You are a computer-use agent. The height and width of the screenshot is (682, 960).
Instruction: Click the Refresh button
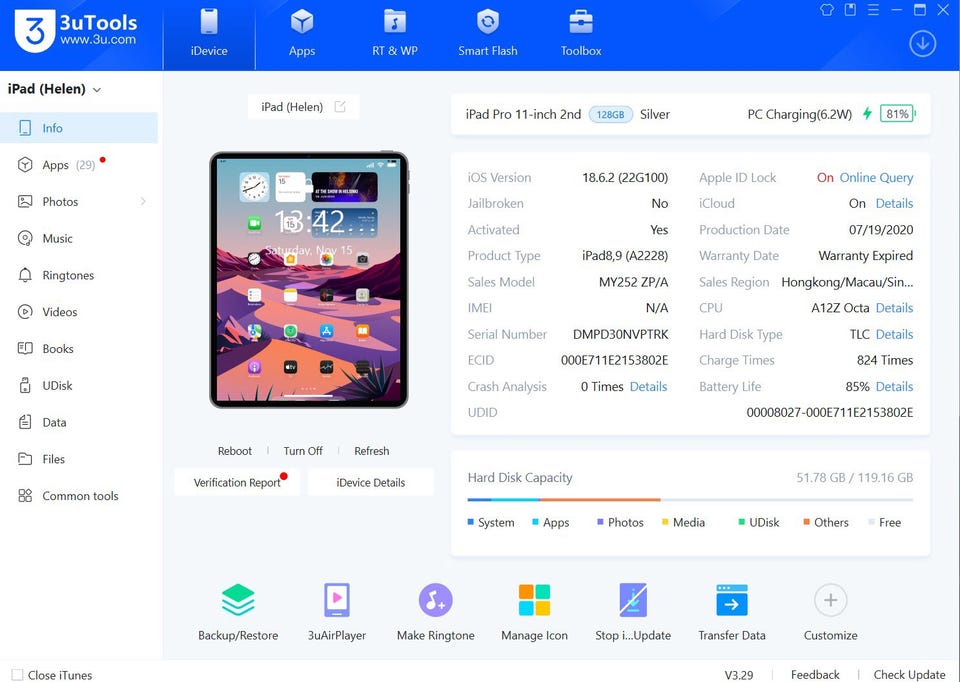tap(372, 451)
